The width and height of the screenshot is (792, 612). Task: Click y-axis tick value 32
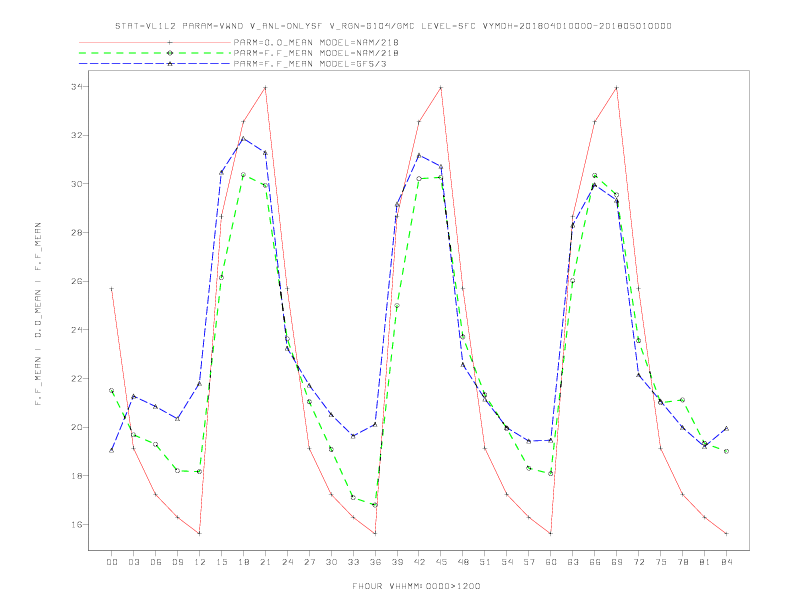tap(76, 135)
